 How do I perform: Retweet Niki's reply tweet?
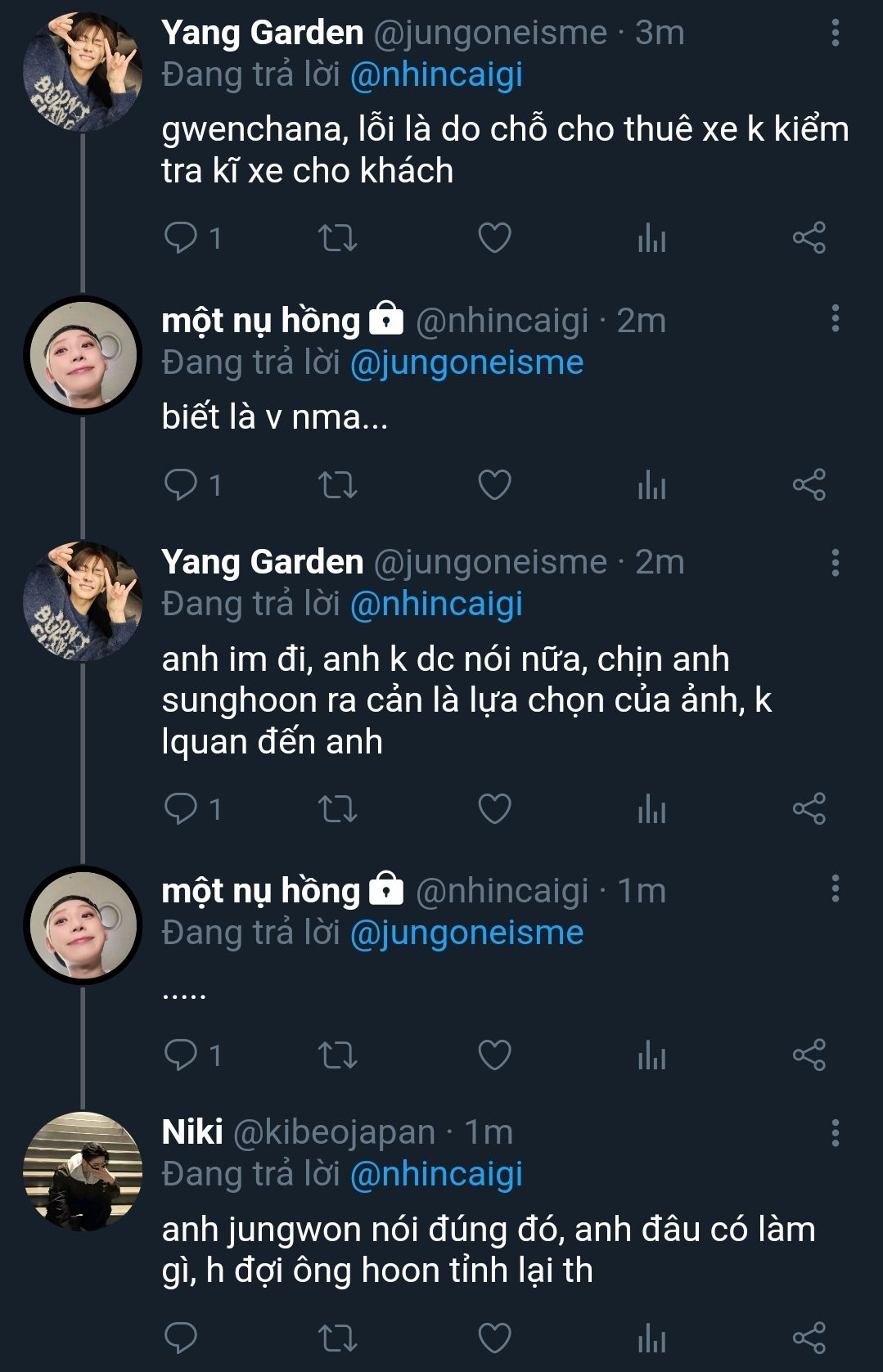[x=337, y=1338]
